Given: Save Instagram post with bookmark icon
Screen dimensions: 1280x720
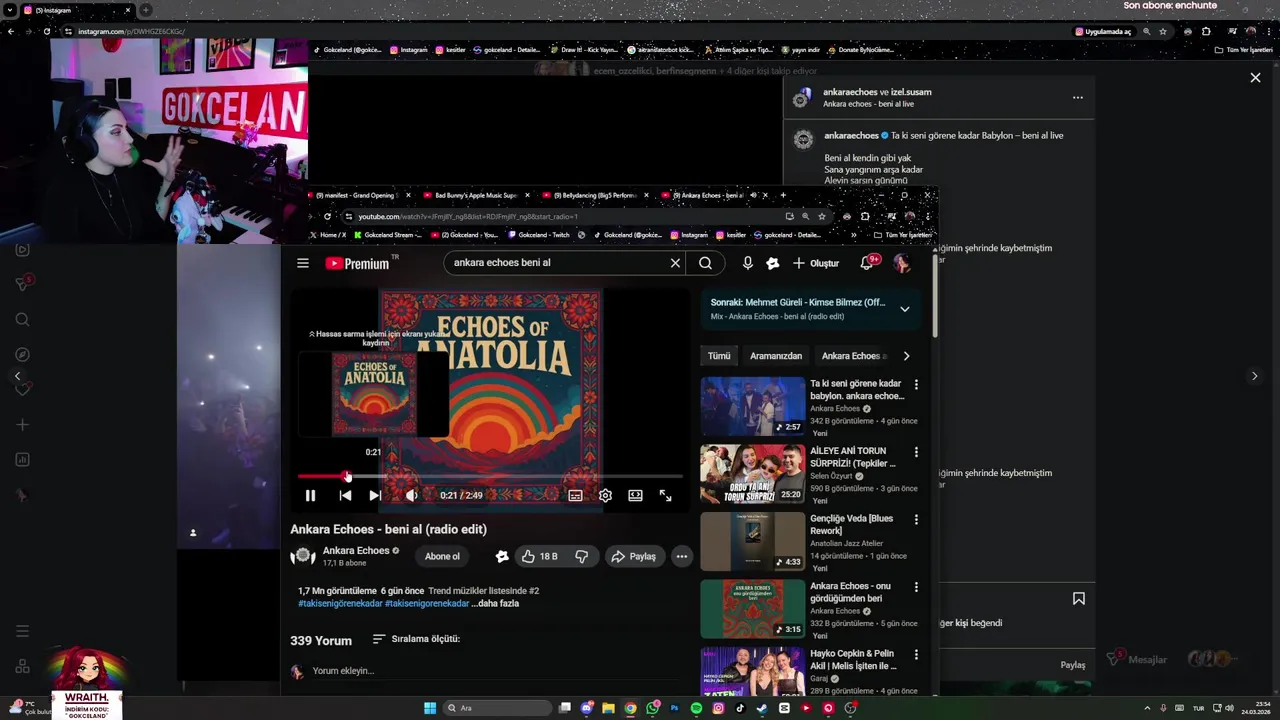Looking at the screenshot, I should click(1078, 598).
